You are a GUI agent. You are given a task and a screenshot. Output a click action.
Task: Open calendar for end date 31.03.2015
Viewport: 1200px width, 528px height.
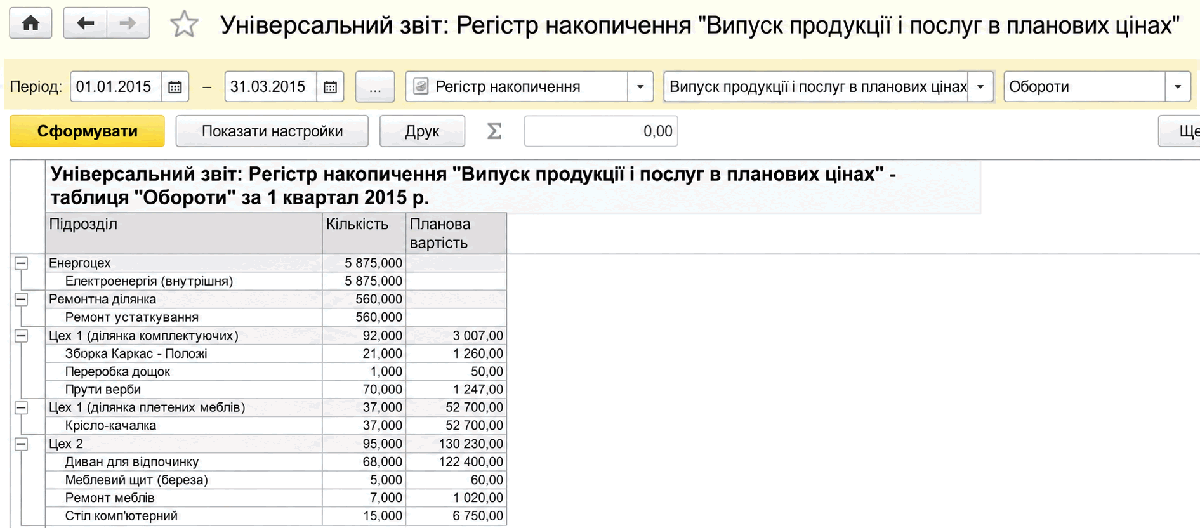click(331, 87)
